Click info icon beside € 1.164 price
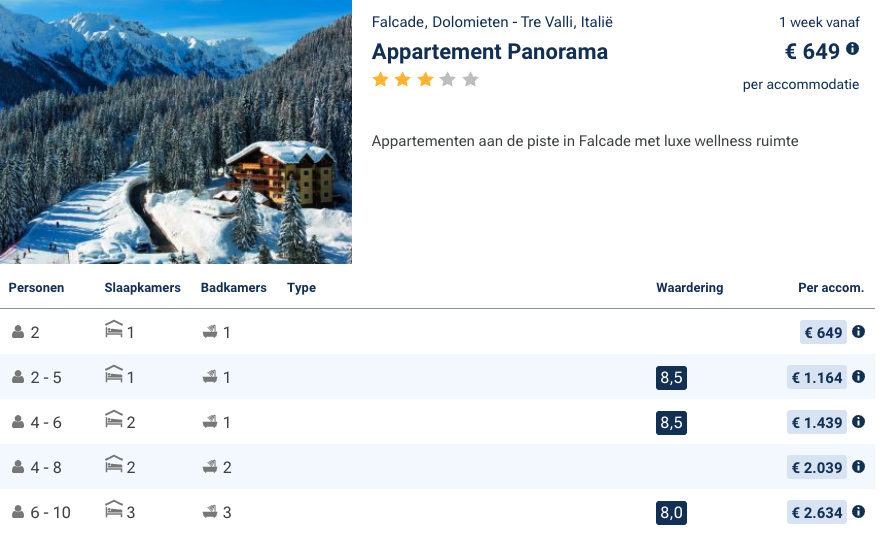Image resolution: width=879 pixels, height=535 pixels. pyautogui.click(x=858, y=377)
